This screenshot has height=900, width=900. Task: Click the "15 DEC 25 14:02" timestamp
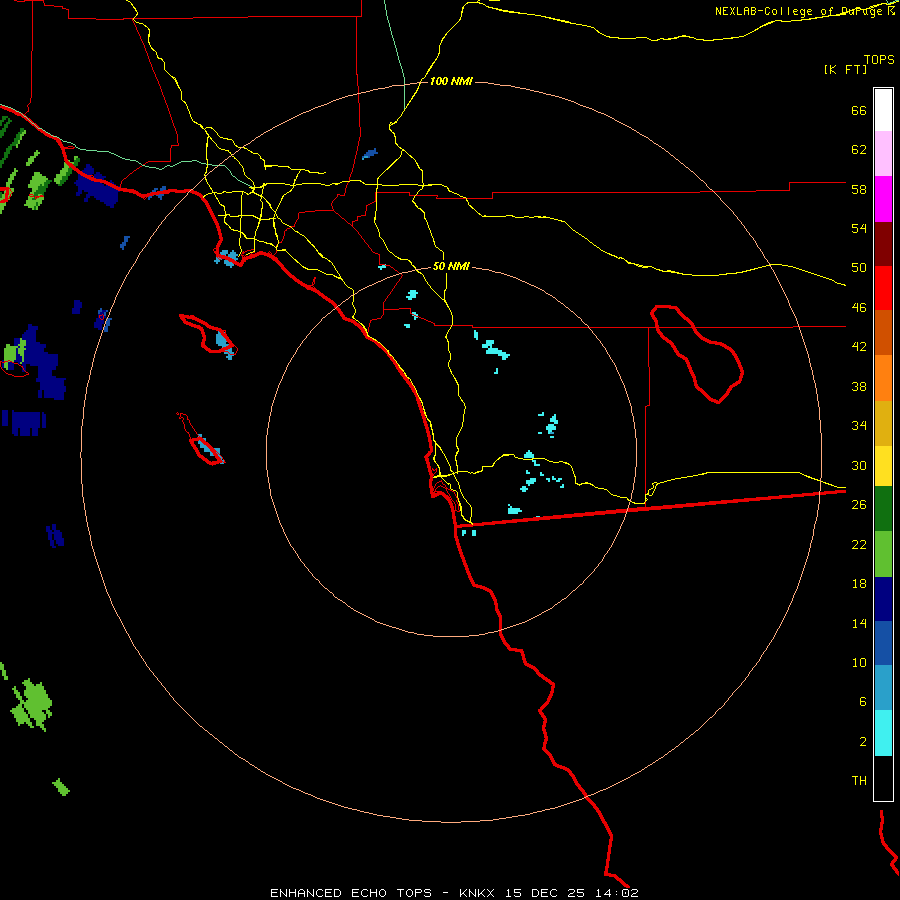[x=572, y=893]
